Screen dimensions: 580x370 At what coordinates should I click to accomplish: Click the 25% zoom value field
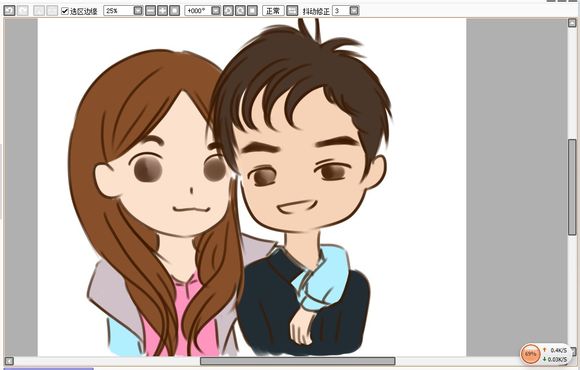tap(118, 11)
